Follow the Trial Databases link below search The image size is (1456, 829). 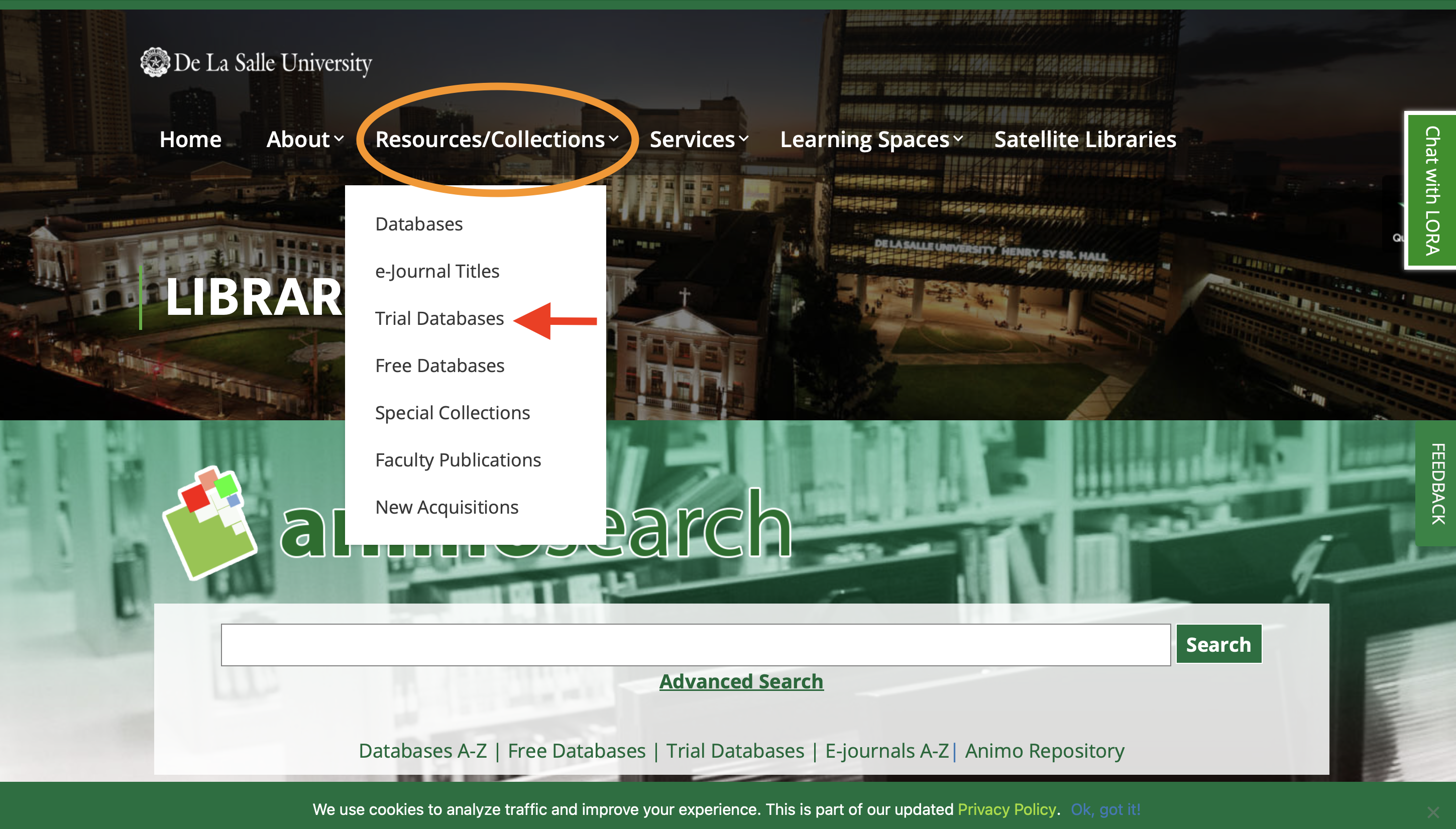click(x=735, y=751)
